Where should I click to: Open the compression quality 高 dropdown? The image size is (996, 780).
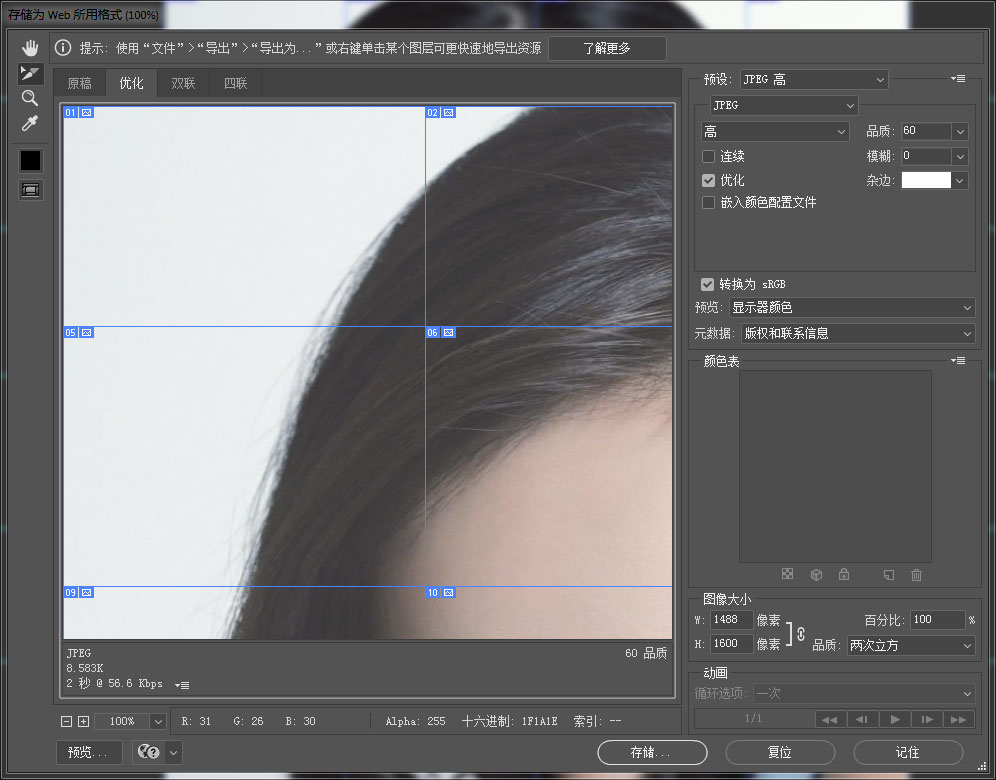tap(775, 131)
